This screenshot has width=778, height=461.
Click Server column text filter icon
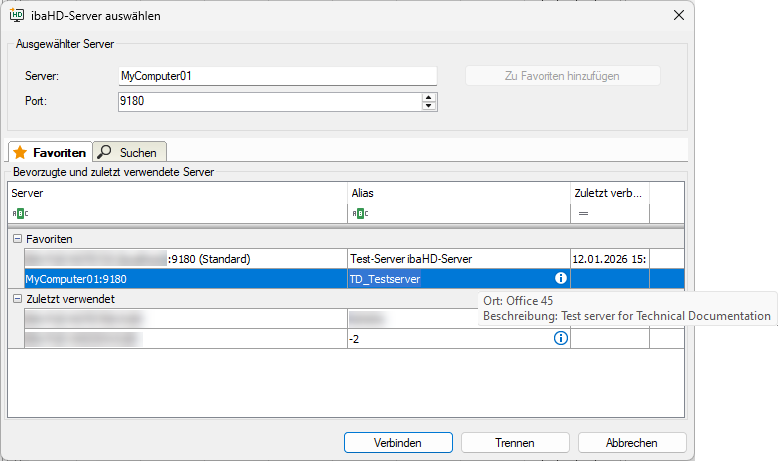coord(20,213)
